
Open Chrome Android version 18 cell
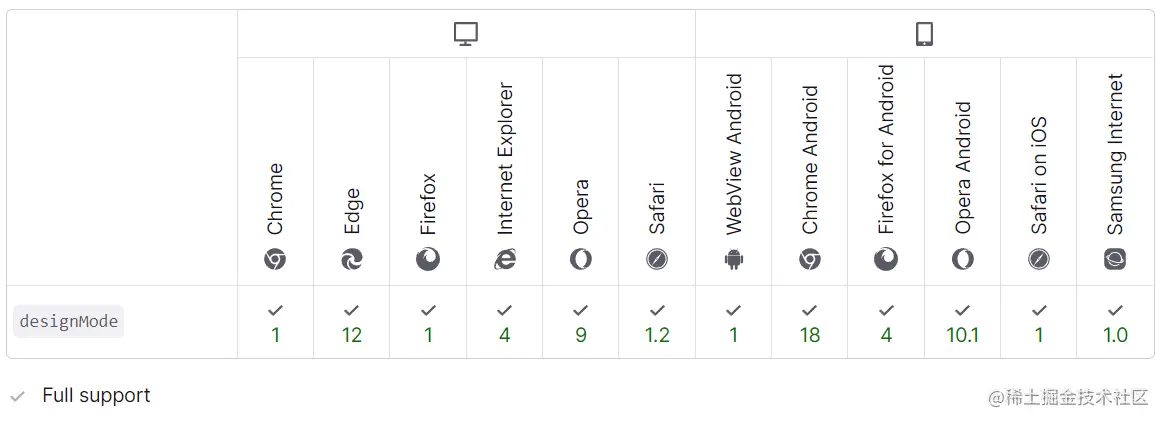tap(810, 323)
